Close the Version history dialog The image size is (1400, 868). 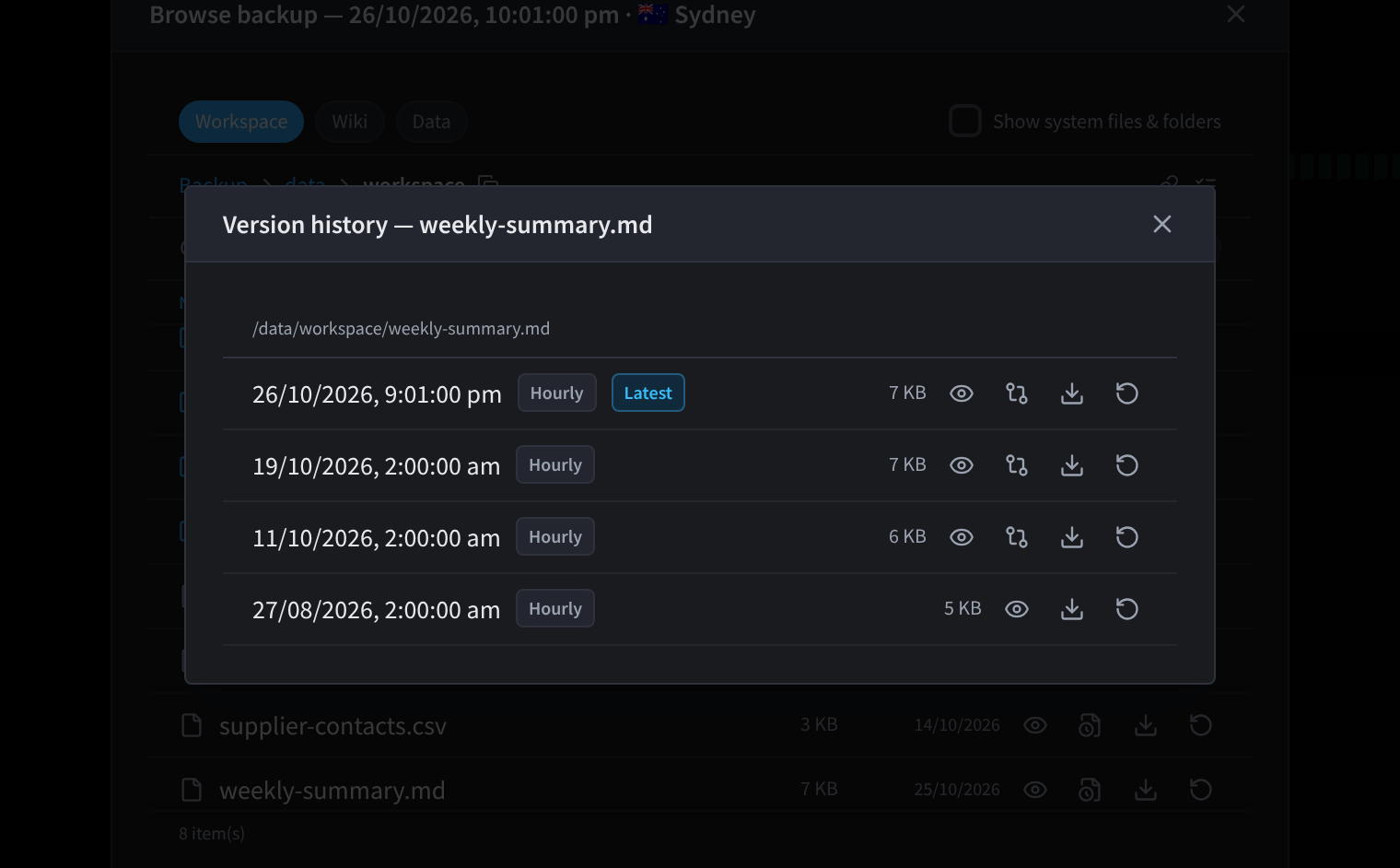pyautogui.click(x=1162, y=224)
